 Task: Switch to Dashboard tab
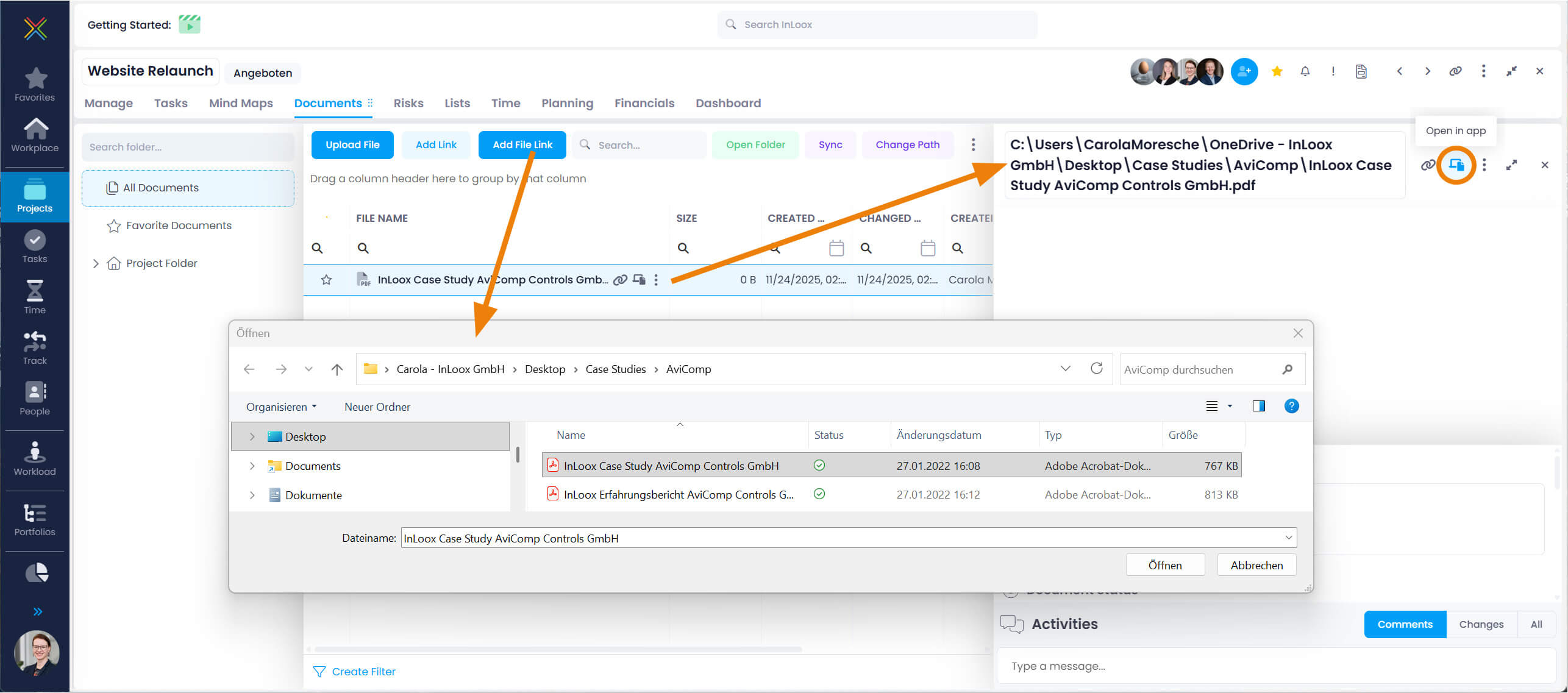(x=728, y=103)
